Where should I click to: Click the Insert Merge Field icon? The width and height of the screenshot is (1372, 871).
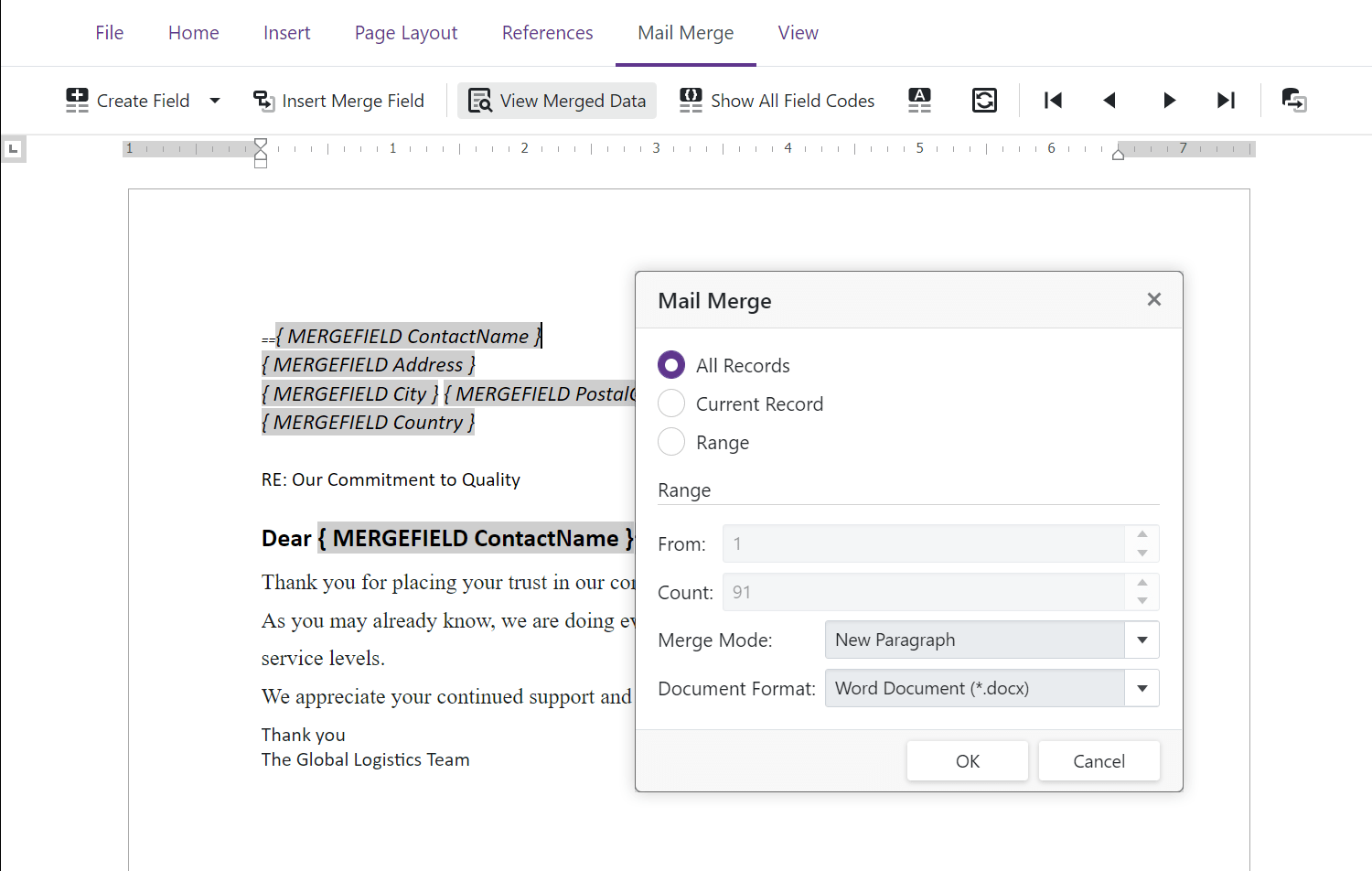263,101
